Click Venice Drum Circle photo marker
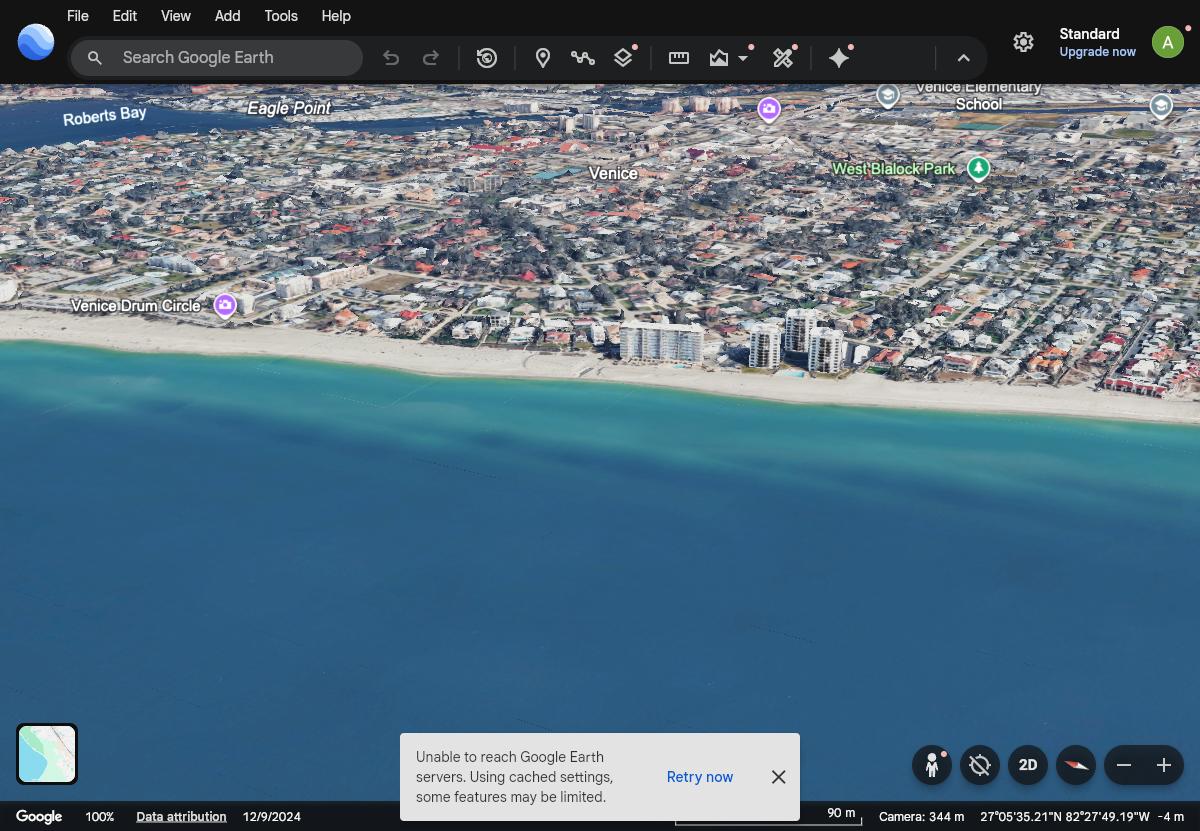1200x831 pixels. (225, 305)
